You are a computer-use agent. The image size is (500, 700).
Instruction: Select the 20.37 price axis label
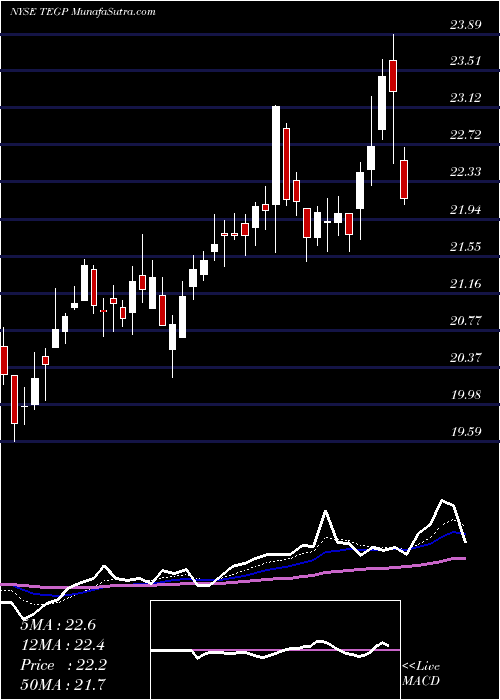(466, 357)
